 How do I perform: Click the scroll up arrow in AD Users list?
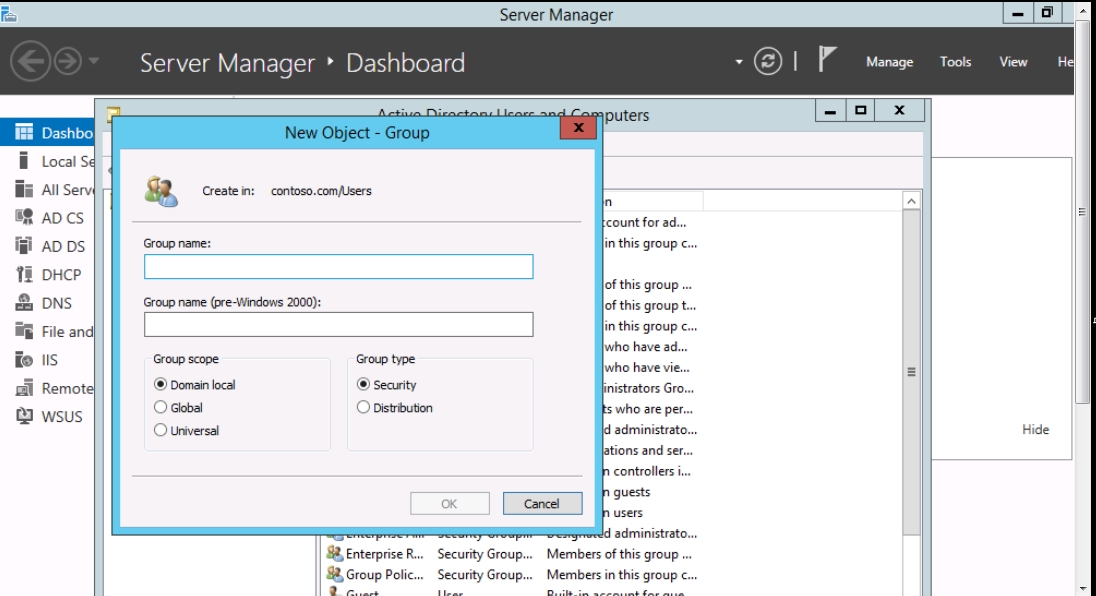[x=911, y=201]
